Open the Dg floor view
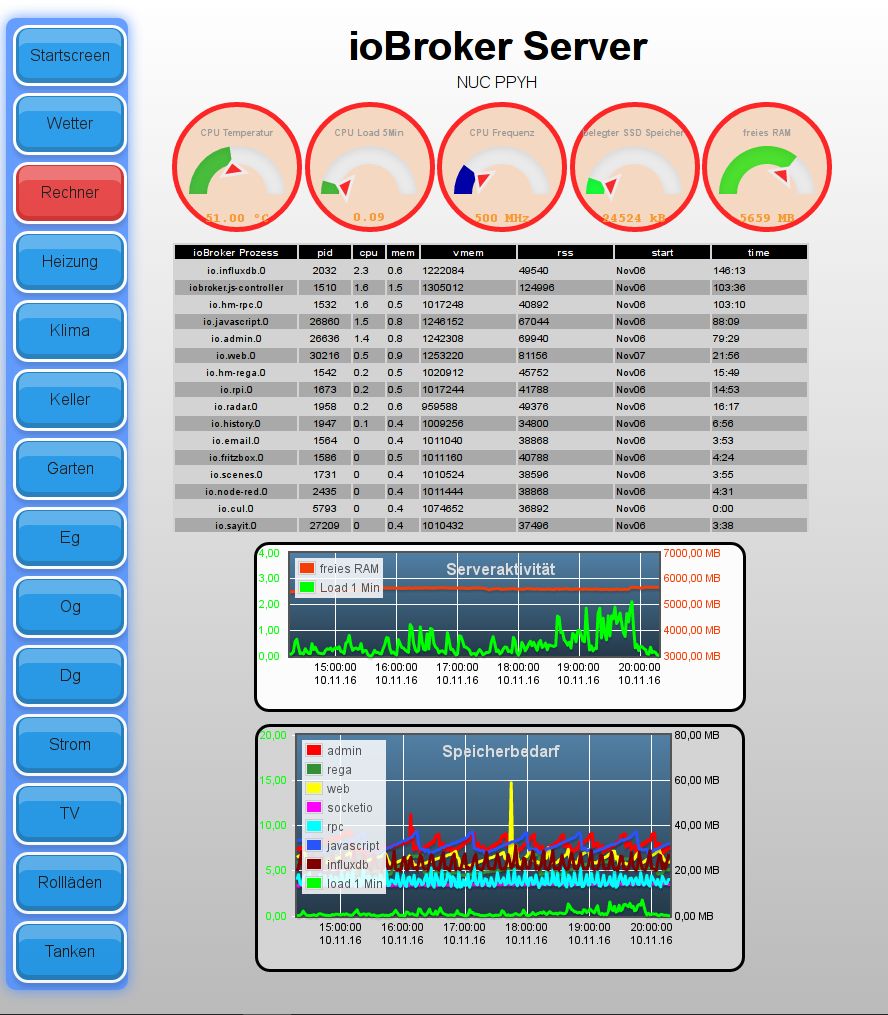 click(70, 676)
